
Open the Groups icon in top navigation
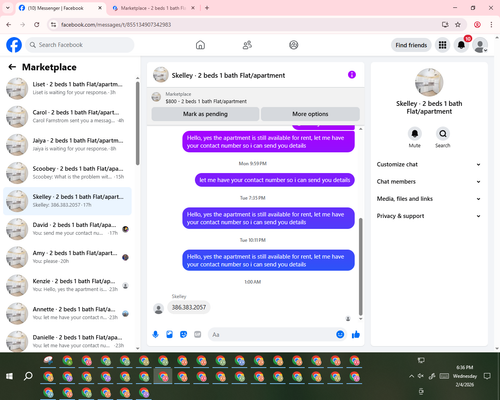(x=294, y=45)
